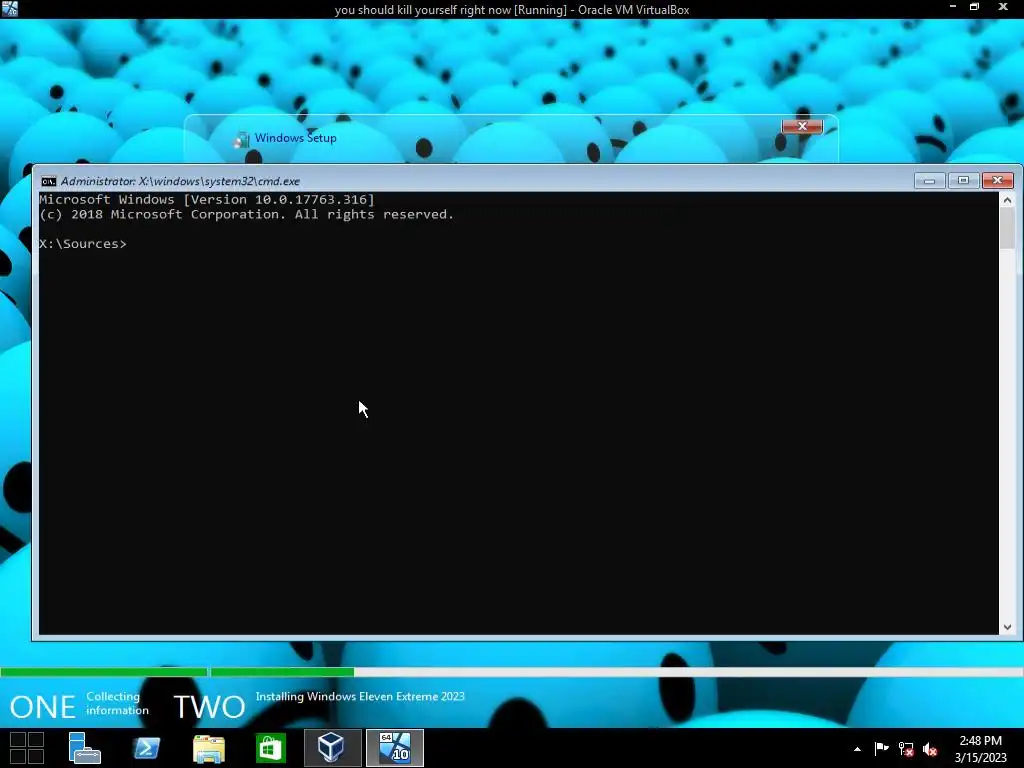Close the Windows Setup dialog
This screenshot has height=768, width=1024.
click(802, 126)
